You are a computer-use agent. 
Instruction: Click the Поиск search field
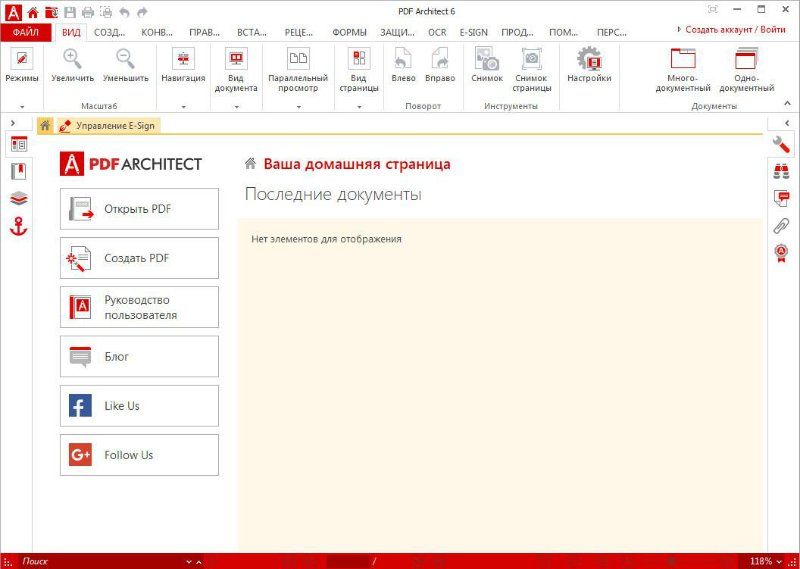(x=102, y=561)
